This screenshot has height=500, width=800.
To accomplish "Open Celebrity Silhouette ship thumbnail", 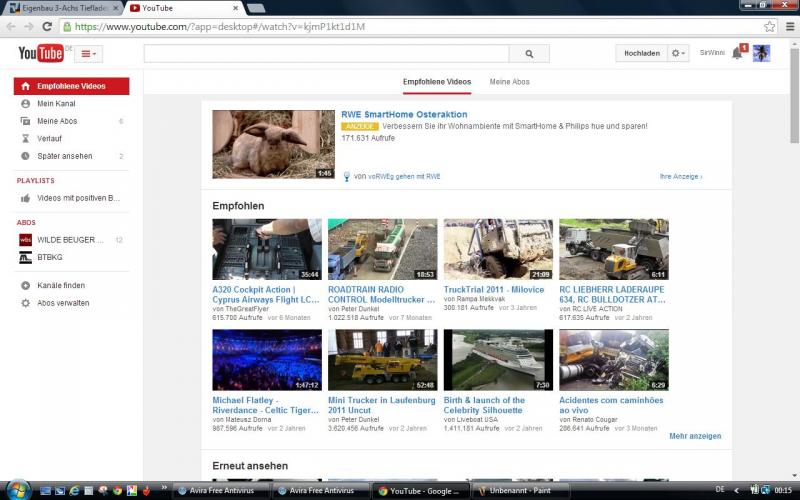I will pyautogui.click(x=498, y=360).
